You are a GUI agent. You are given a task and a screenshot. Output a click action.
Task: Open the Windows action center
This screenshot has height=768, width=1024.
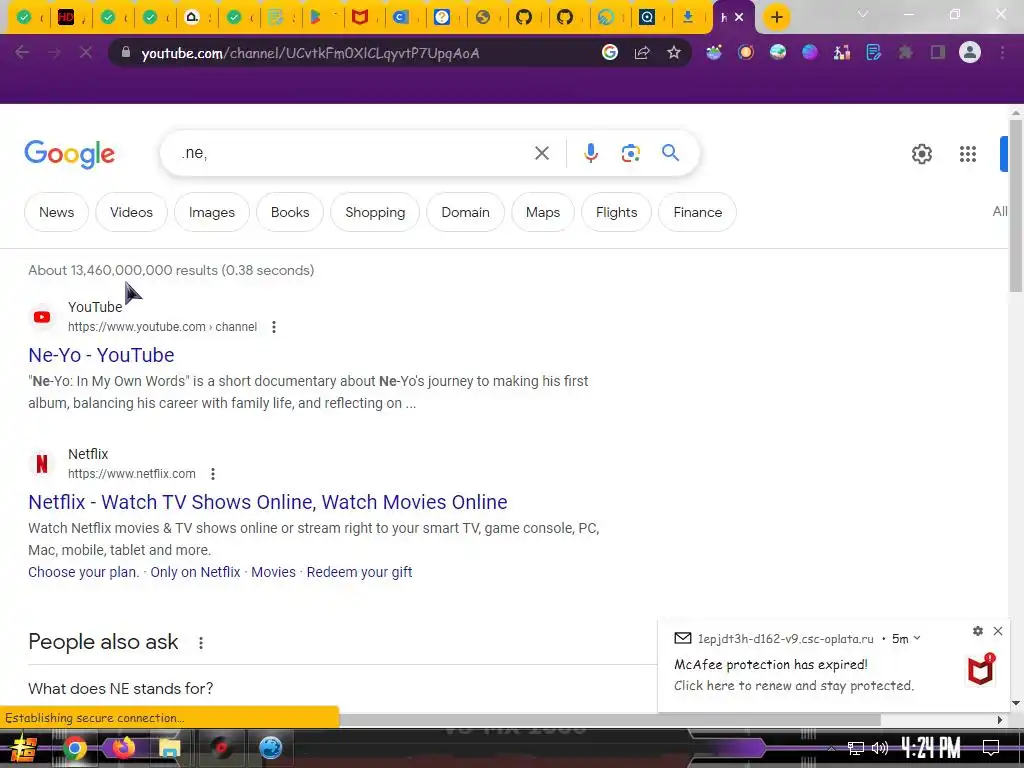coord(991,748)
